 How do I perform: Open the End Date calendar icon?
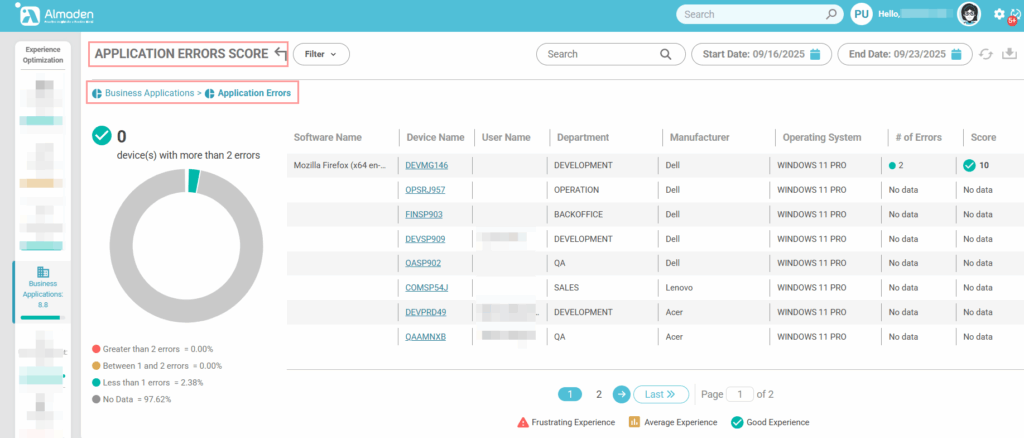tap(956, 54)
